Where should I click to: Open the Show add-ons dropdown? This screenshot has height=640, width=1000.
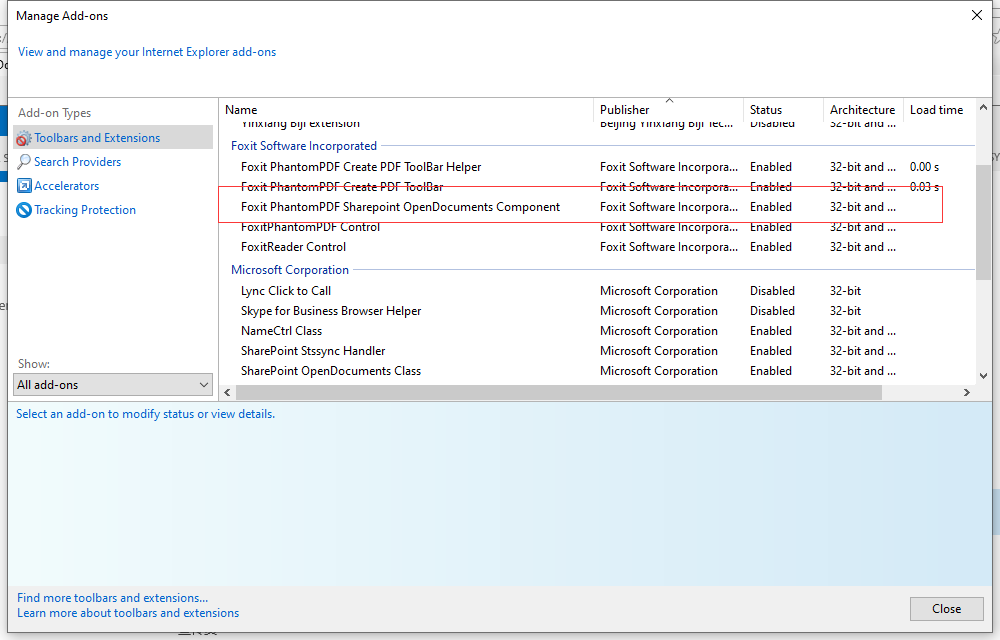pyautogui.click(x=114, y=385)
